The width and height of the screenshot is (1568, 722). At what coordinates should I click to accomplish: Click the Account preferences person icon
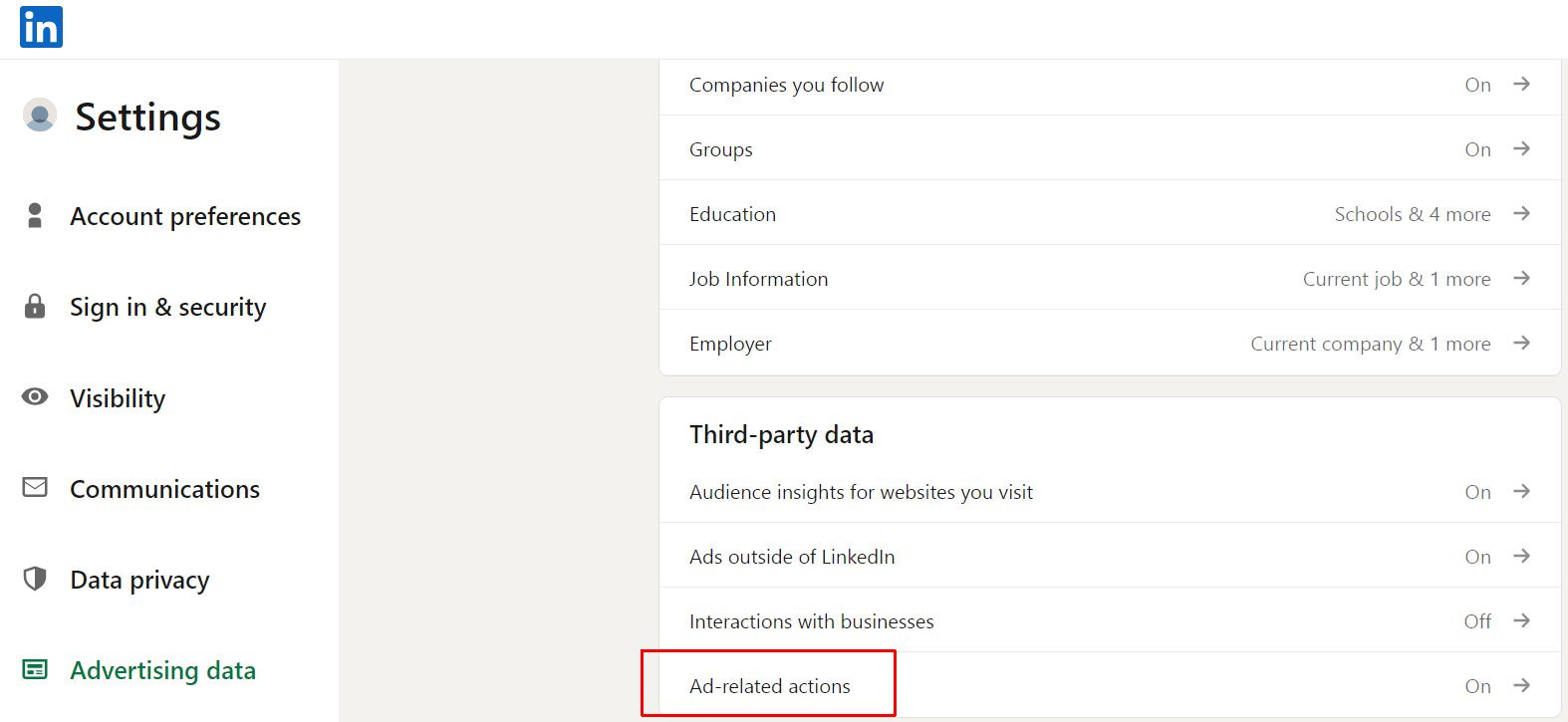[x=35, y=216]
